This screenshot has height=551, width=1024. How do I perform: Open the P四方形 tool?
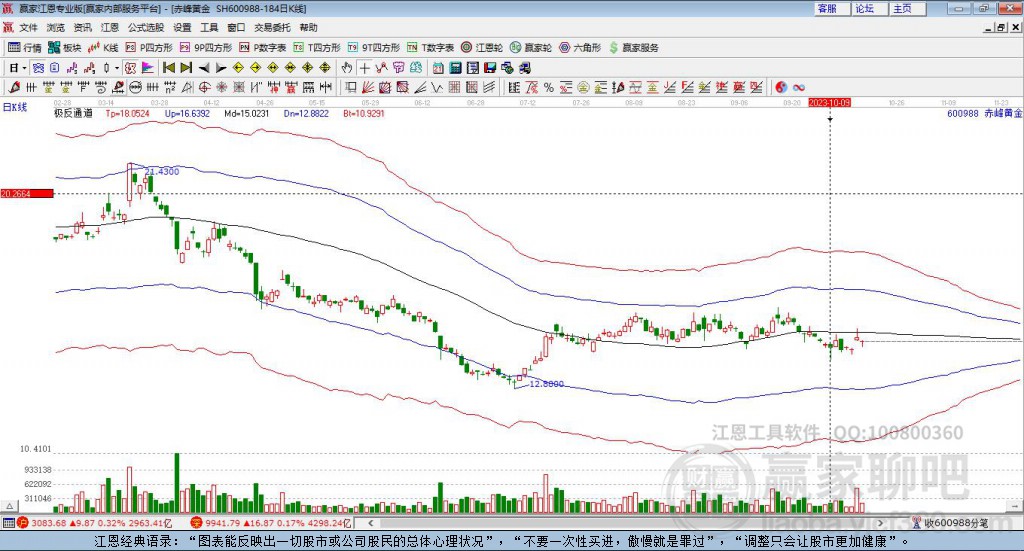click(149, 48)
